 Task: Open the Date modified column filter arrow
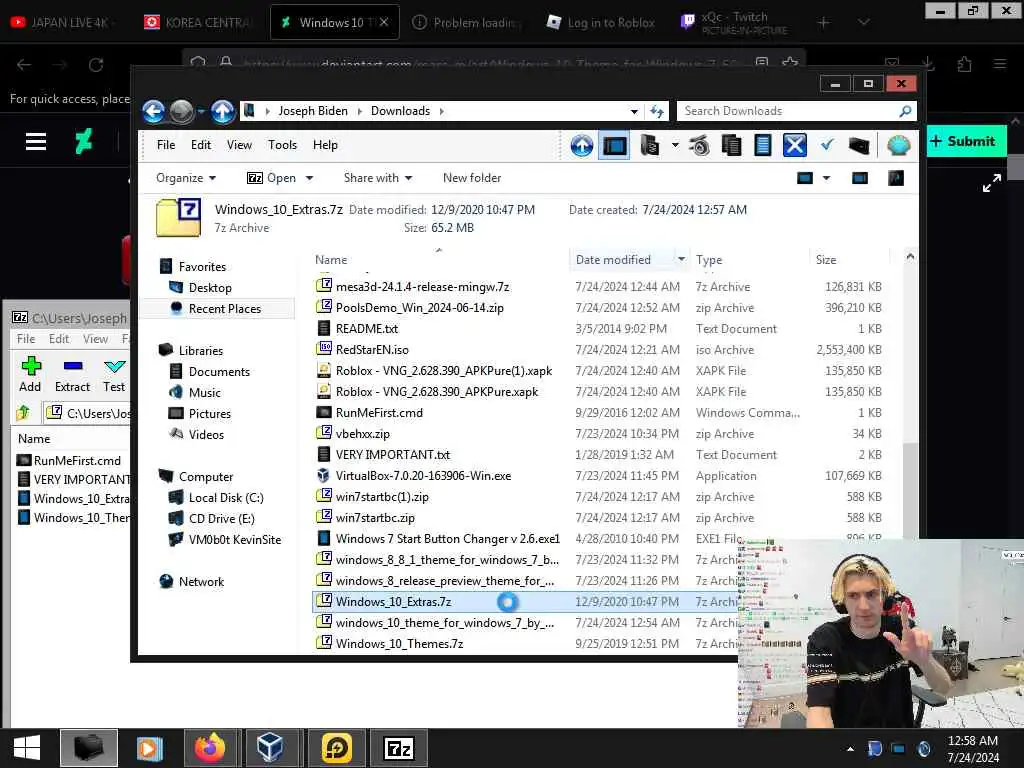681,259
